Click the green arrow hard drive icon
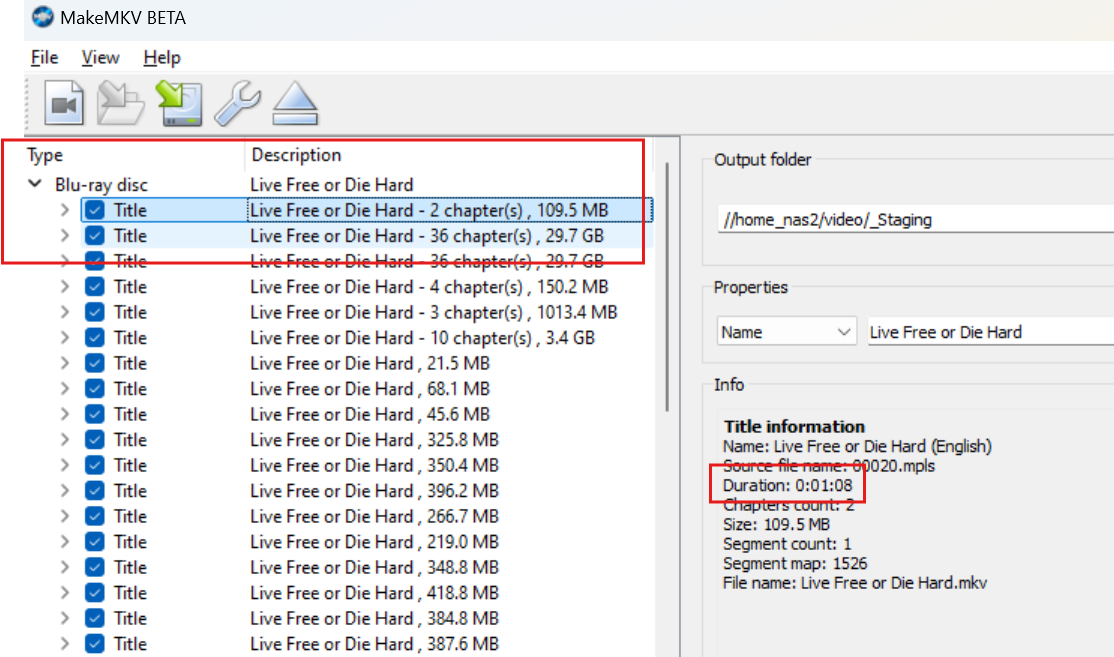This screenshot has width=1114, height=657. click(179, 104)
